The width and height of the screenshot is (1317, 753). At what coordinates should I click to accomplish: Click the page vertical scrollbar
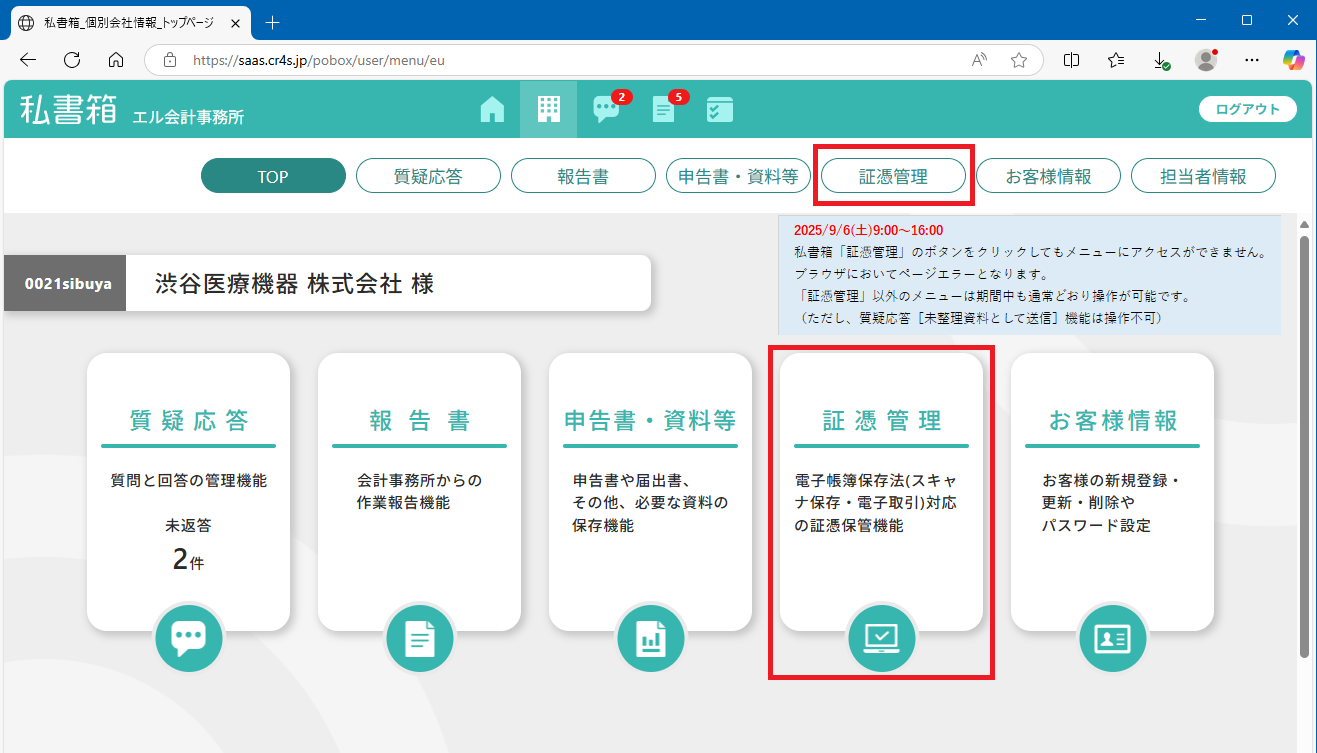click(x=1304, y=446)
